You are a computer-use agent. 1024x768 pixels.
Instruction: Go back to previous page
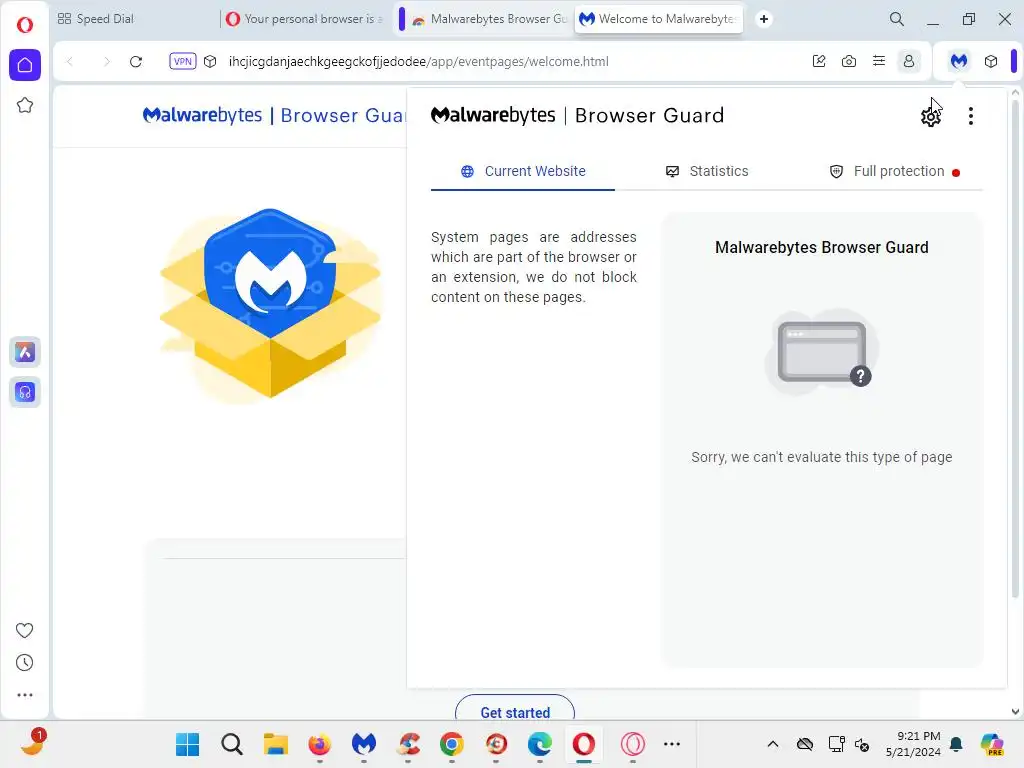coord(70,61)
